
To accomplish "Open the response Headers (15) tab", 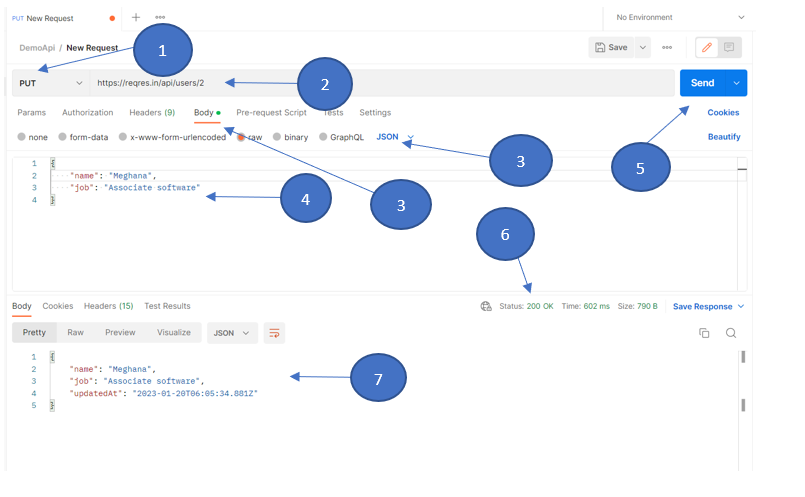I will point(108,306).
